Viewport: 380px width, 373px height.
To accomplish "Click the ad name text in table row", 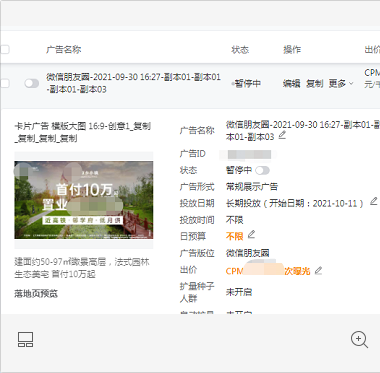I will [x=133, y=83].
